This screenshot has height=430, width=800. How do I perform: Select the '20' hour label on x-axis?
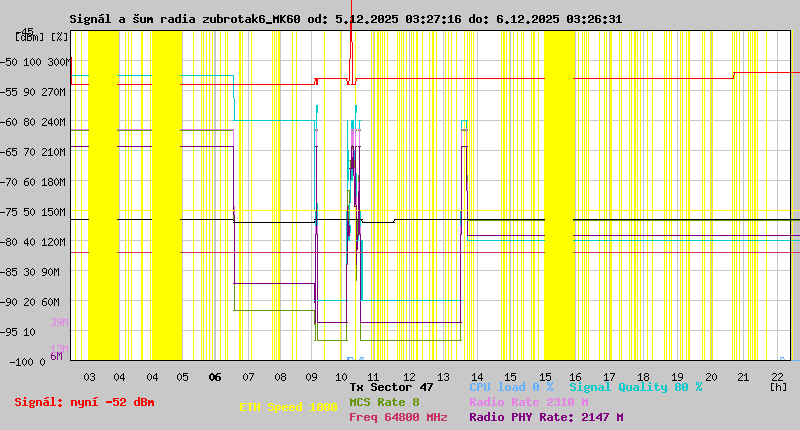711,377
